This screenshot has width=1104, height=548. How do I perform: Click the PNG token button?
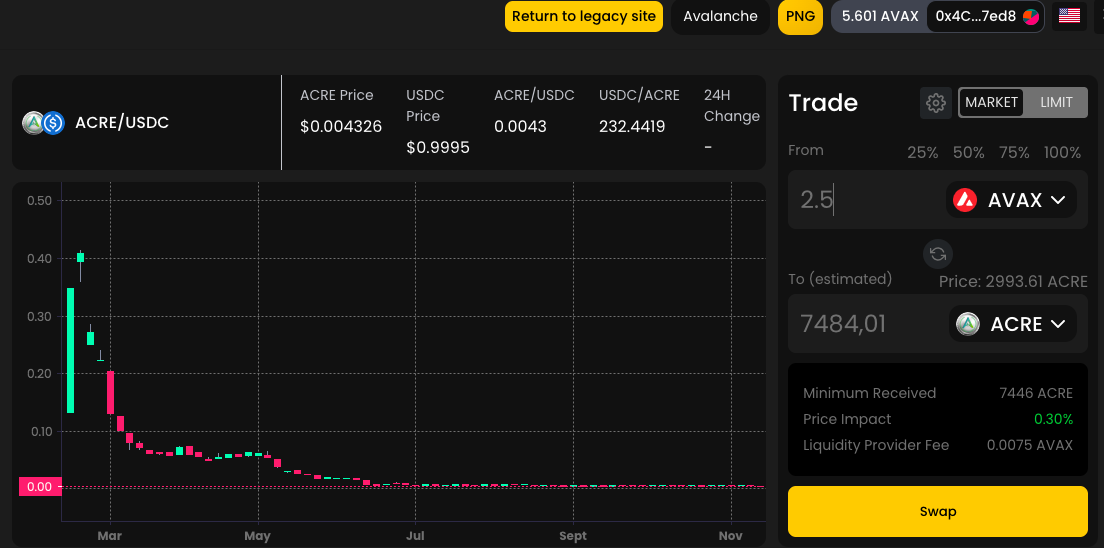pyautogui.click(x=800, y=16)
